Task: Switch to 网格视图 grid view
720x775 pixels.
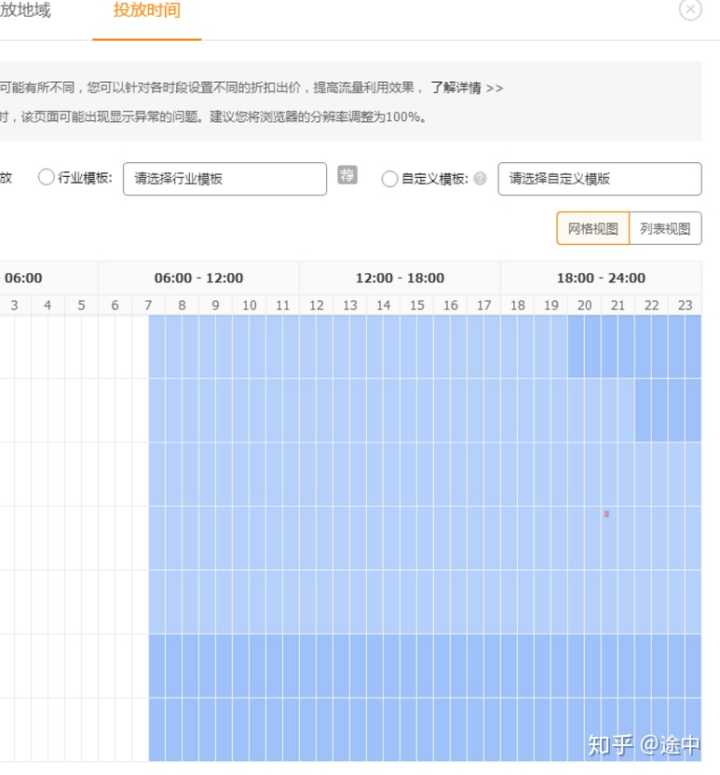Action: pyautogui.click(x=593, y=228)
